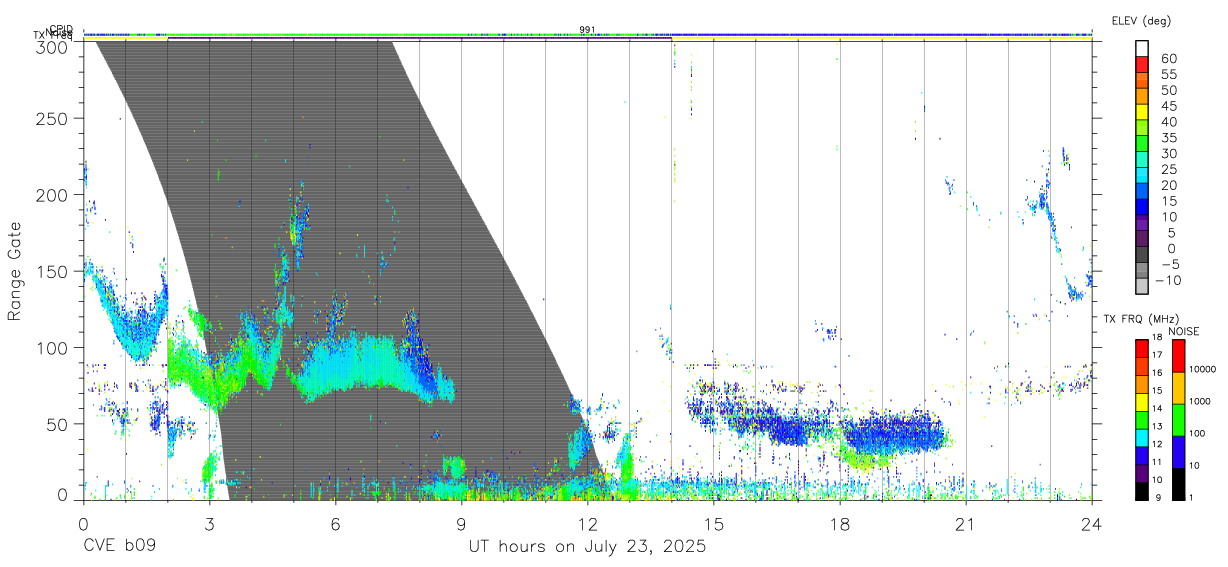Pick the black bottom segment of the TX FRQ colorbar

pyautogui.click(x=1142, y=491)
